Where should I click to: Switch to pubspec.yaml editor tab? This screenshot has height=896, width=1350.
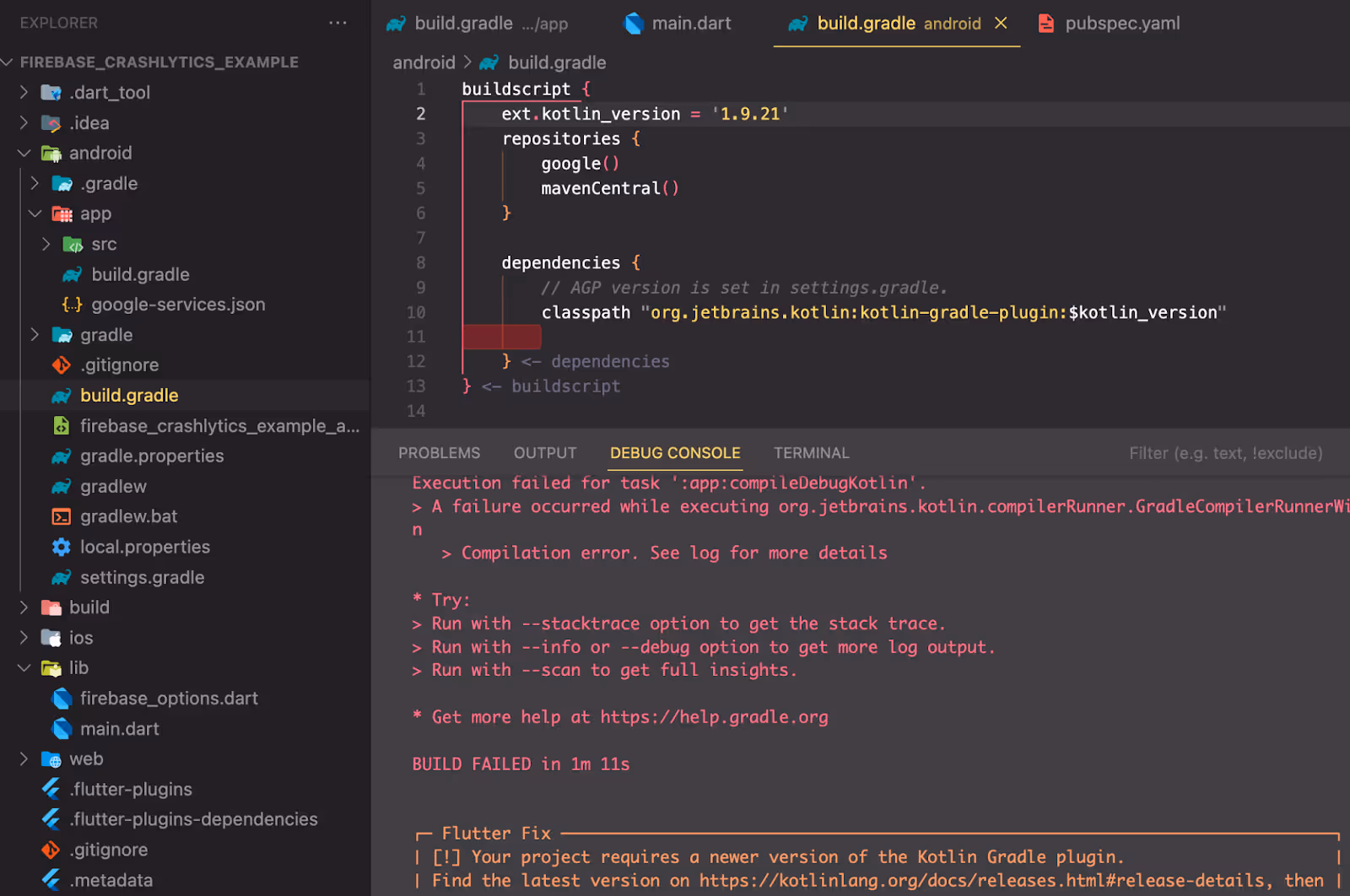[x=1109, y=24]
